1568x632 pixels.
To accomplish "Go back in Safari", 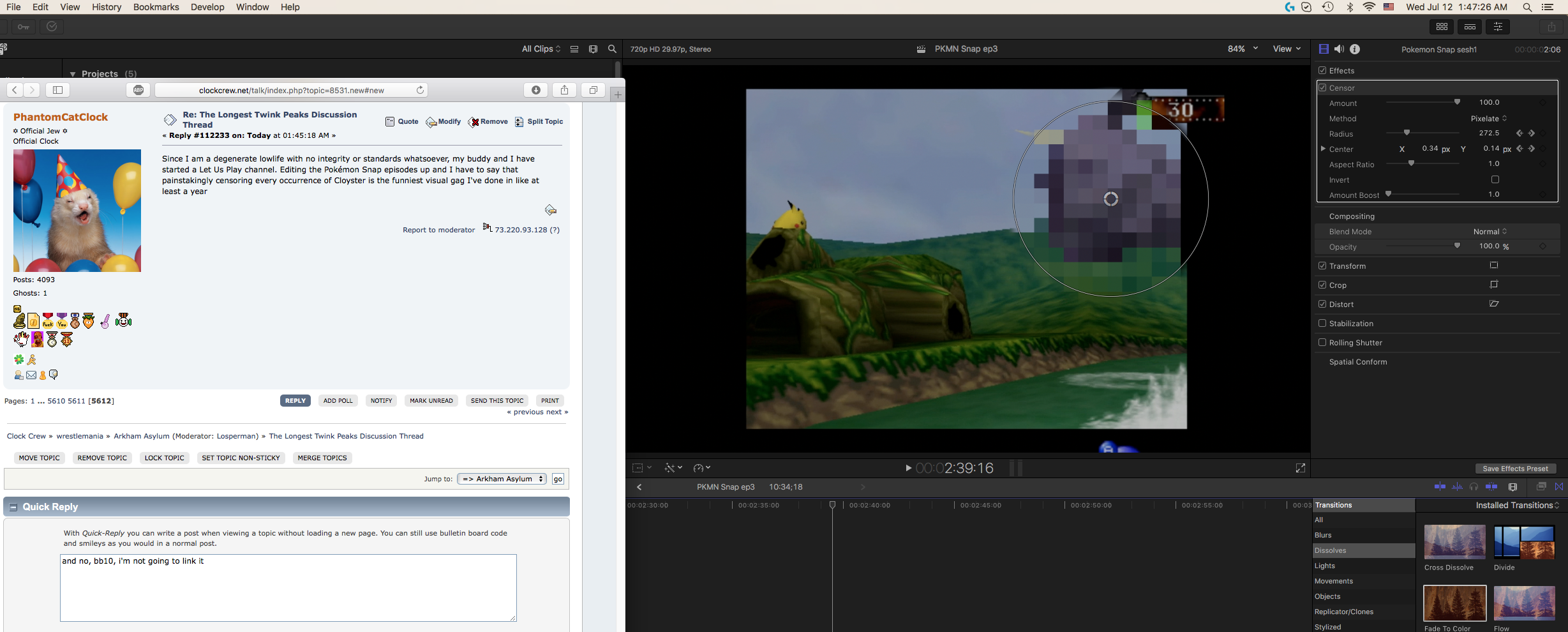I will click(x=15, y=90).
